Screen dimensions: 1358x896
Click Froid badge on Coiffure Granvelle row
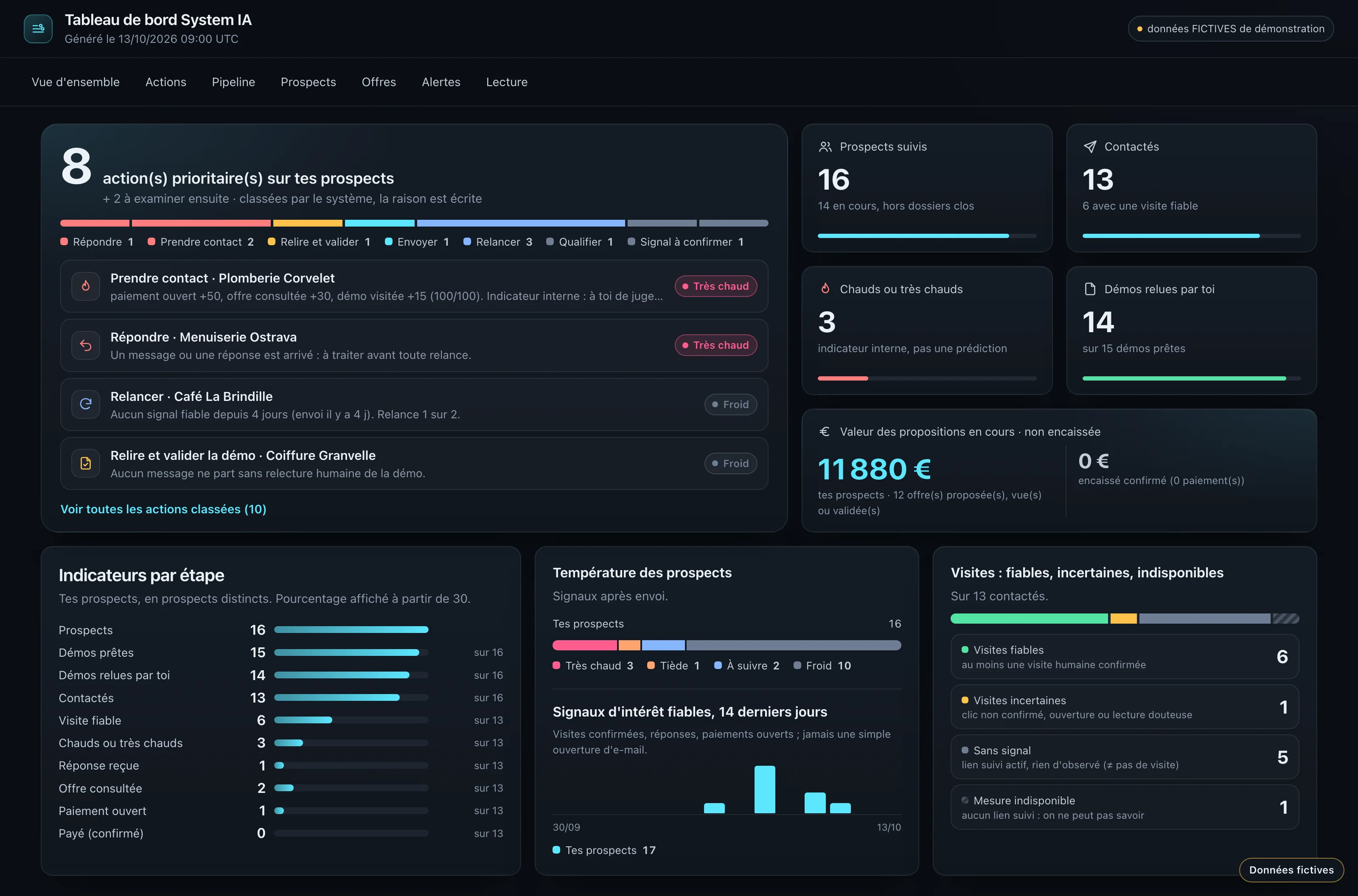coord(730,463)
